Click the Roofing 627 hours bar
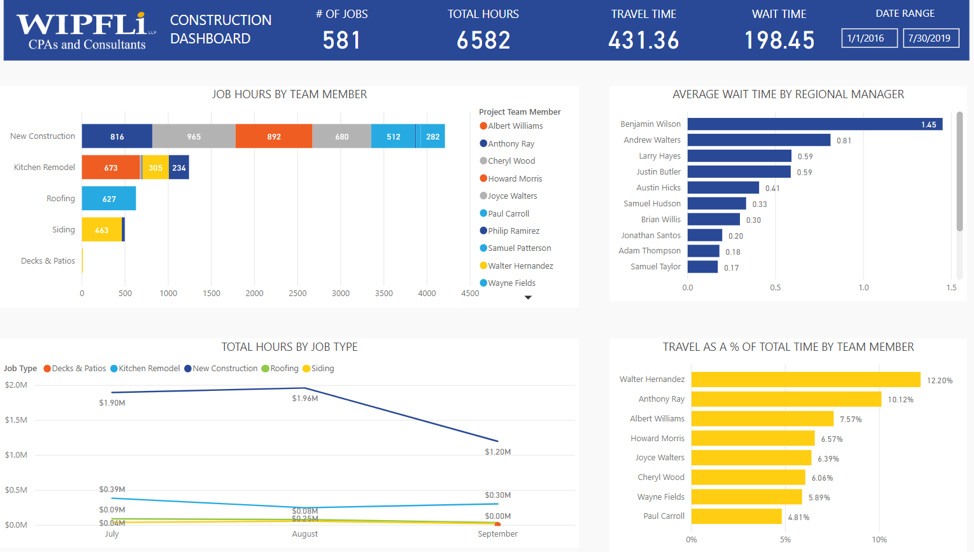974x552 pixels. pos(109,198)
